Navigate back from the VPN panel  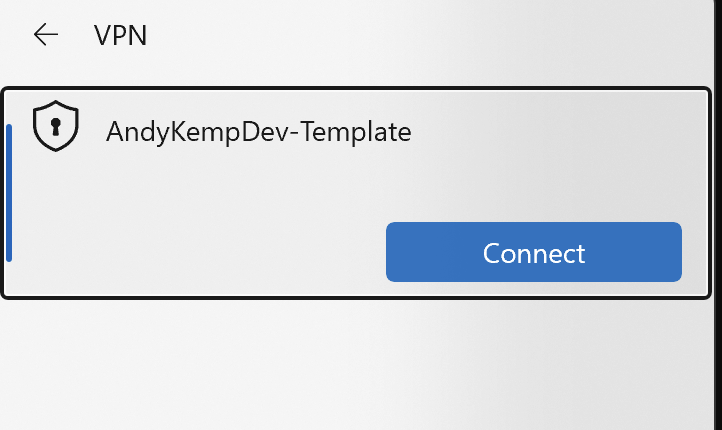click(x=46, y=35)
